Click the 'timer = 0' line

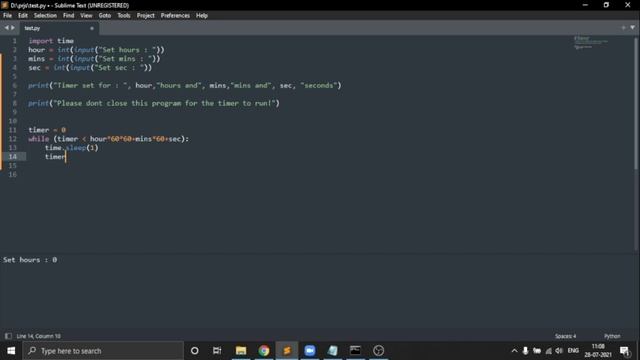47,130
